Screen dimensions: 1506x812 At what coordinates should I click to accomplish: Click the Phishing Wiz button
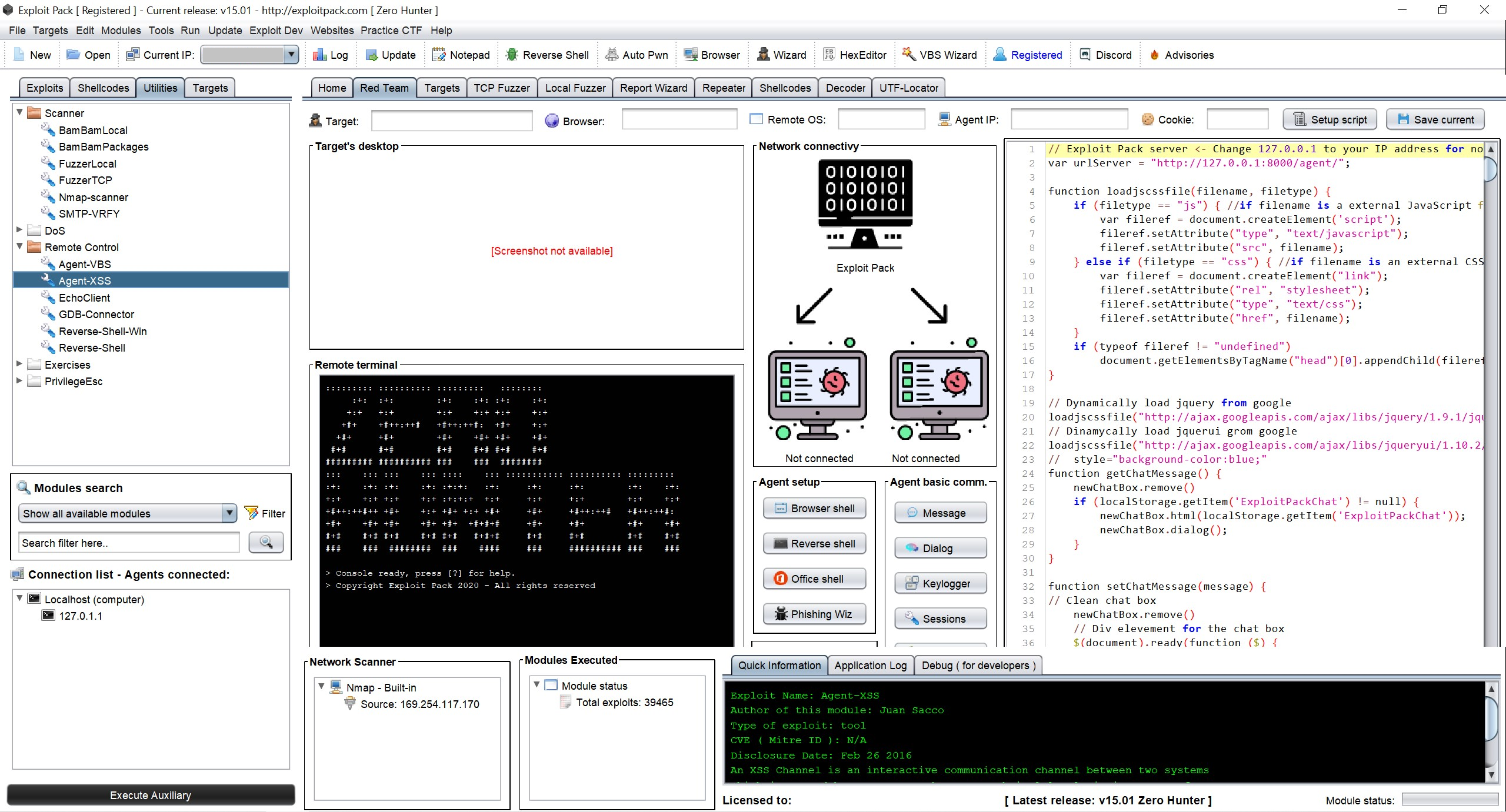814,614
